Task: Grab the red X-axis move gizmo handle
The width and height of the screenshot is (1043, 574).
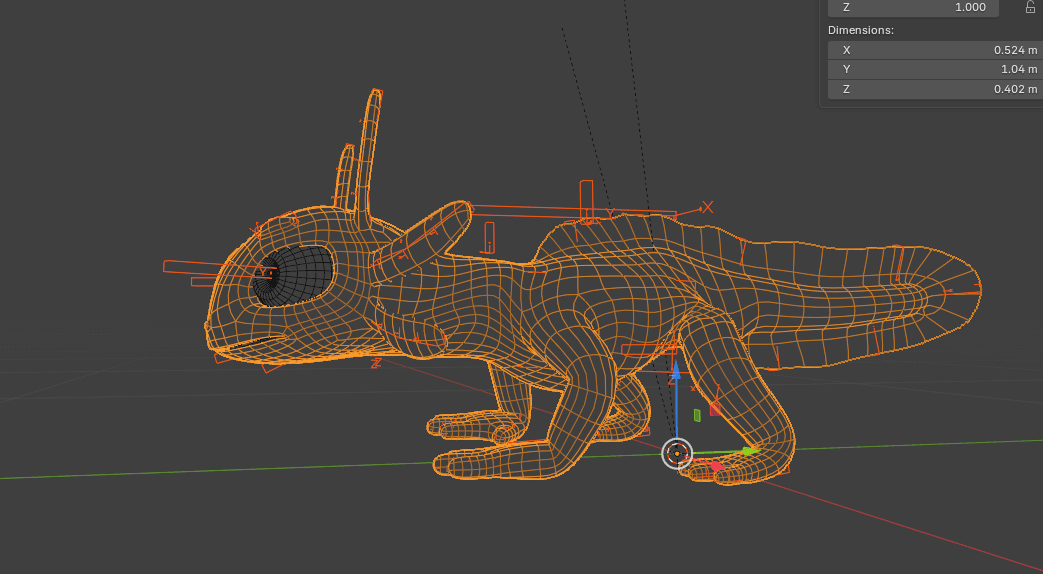Action: [x=716, y=467]
